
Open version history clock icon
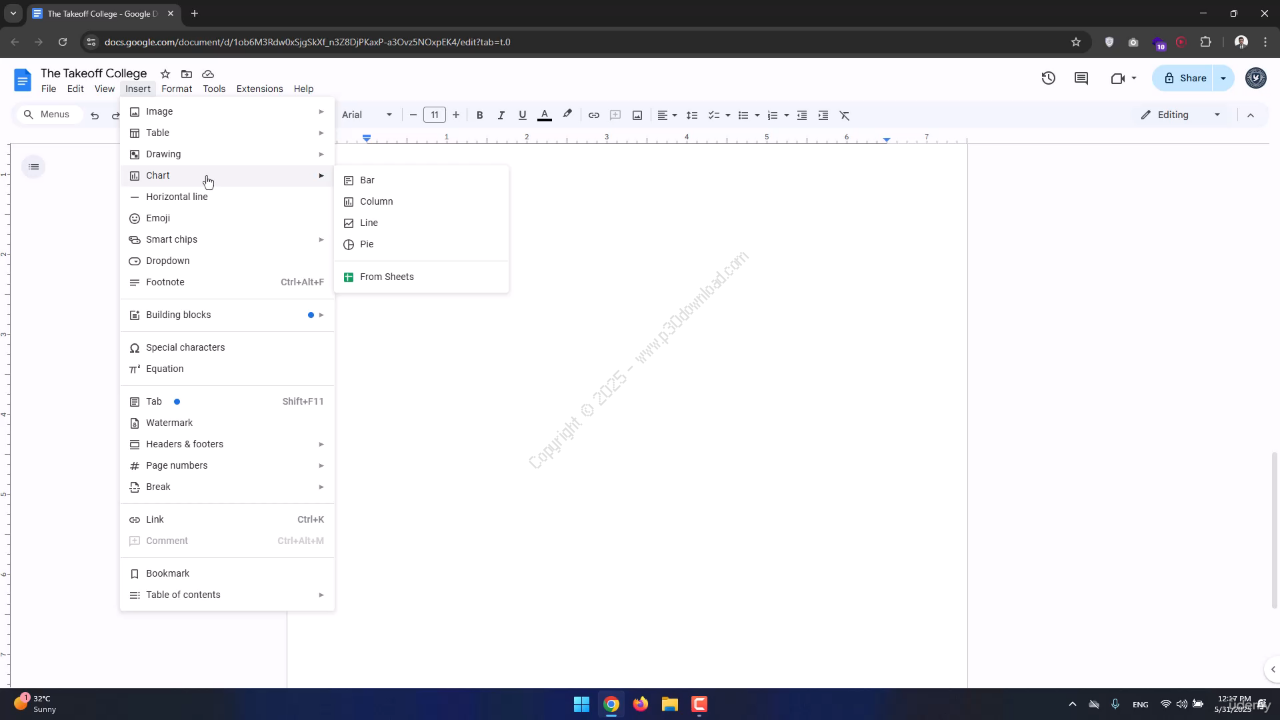coord(1048,78)
